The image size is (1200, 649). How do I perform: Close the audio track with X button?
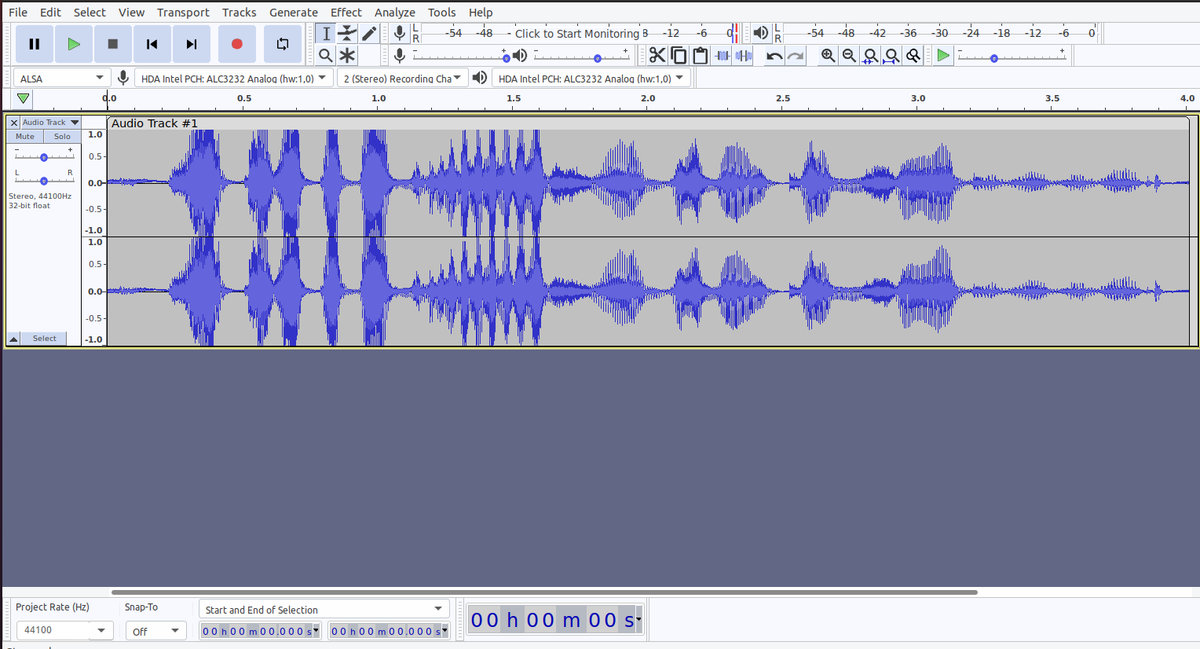(13, 122)
